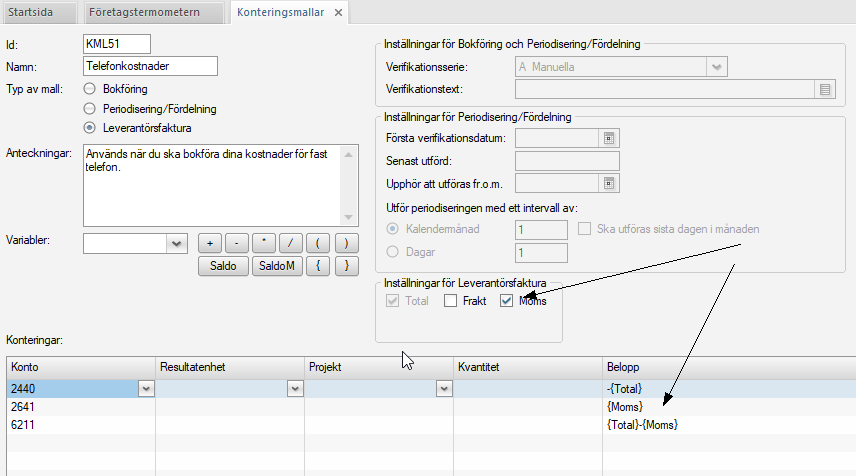Click the Anteckningar scrollbar down arrow

[349, 217]
